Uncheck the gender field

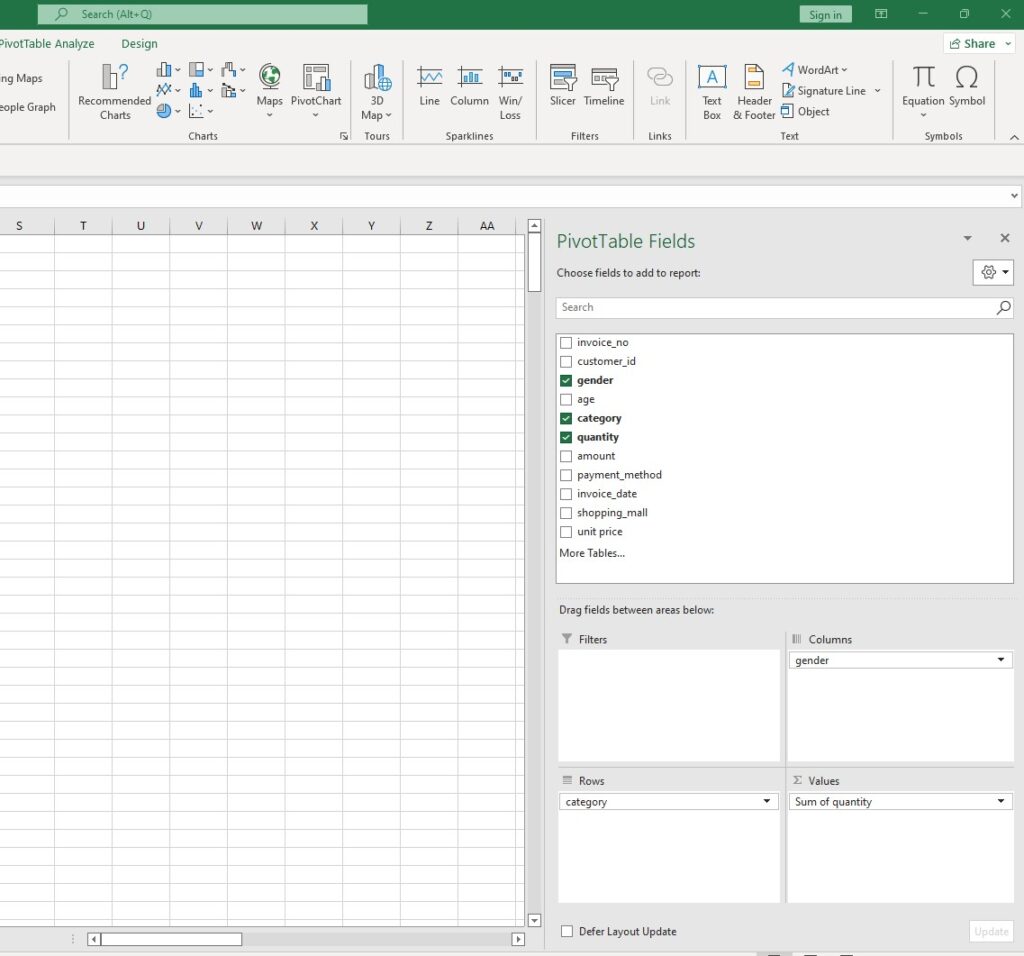coord(566,380)
